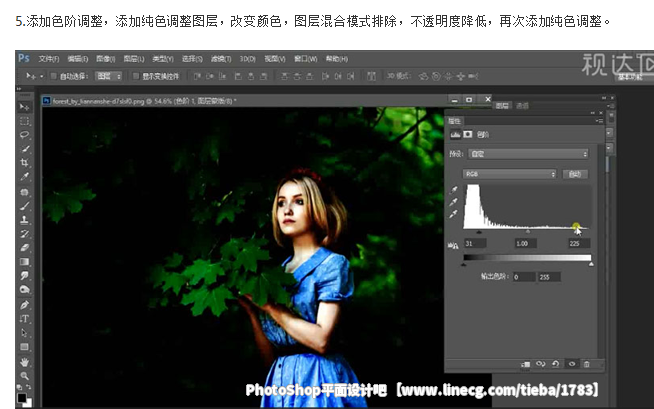Select the History Brush tool

(25, 233)
